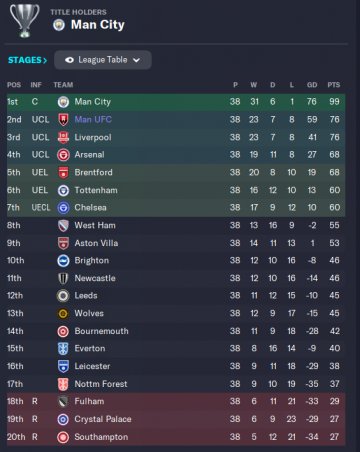Open the Crystal Palace team link
Viewport: 360px width, 452px height.
coord(103,419)
